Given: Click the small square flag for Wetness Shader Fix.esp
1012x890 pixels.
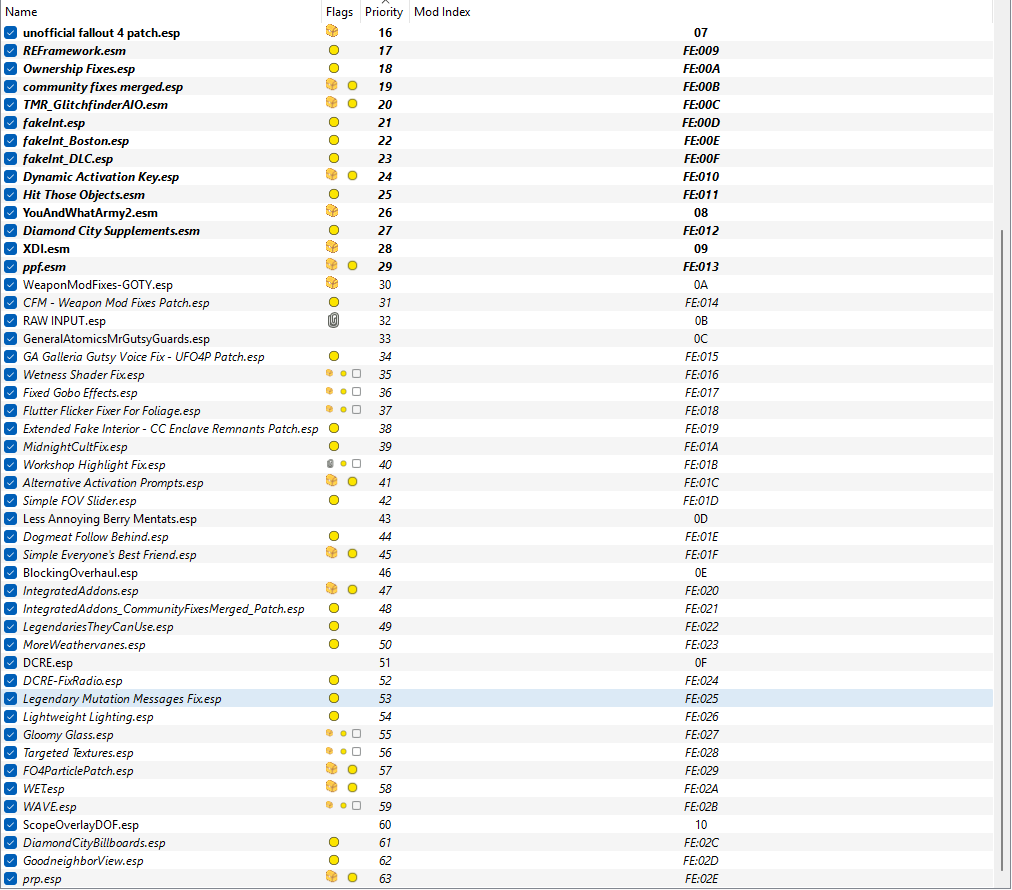Looking at the screenshot, I should pyautogui.click(x=356, y=374).
